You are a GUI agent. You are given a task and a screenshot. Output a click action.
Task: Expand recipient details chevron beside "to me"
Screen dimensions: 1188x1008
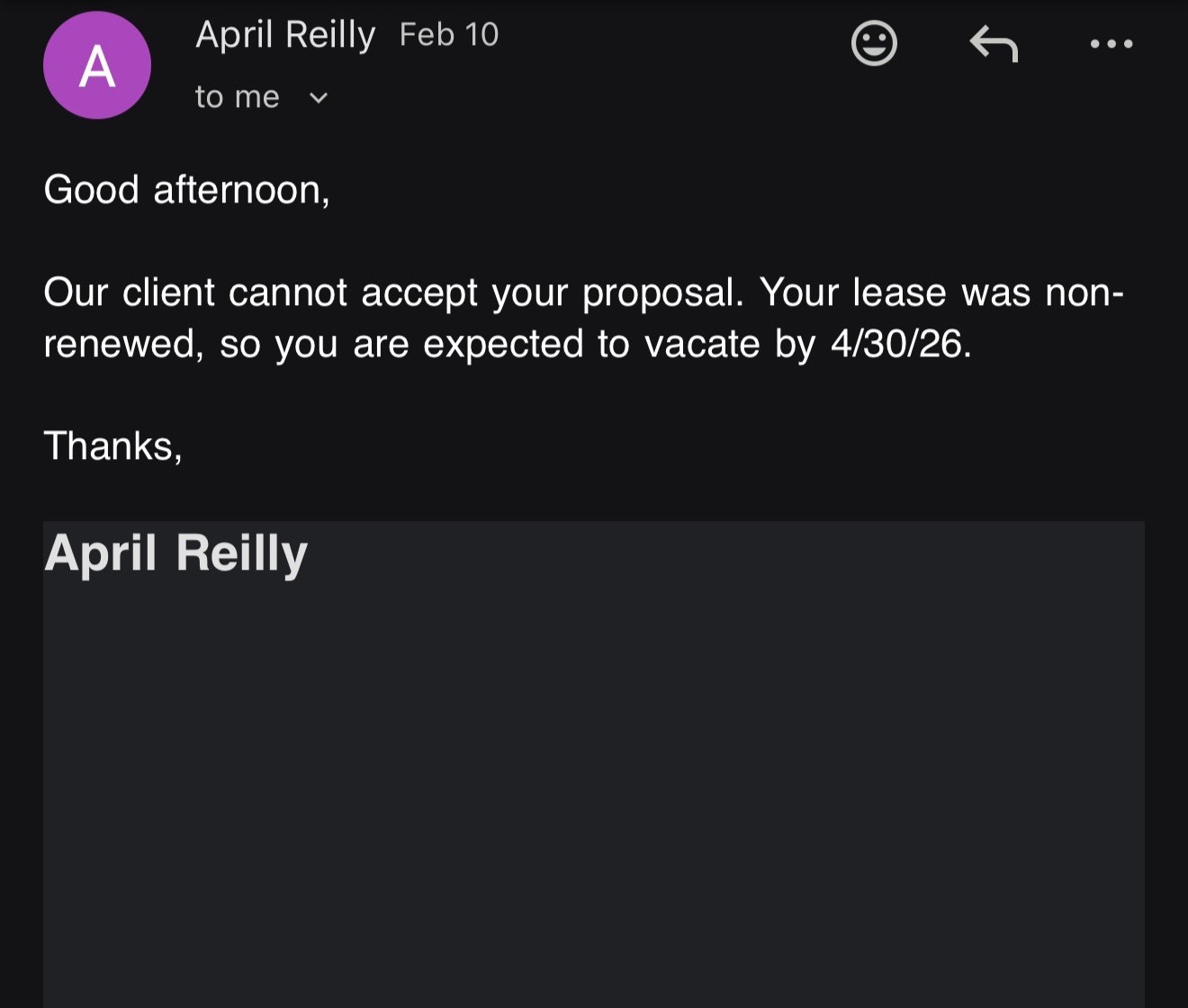(319, 97)
